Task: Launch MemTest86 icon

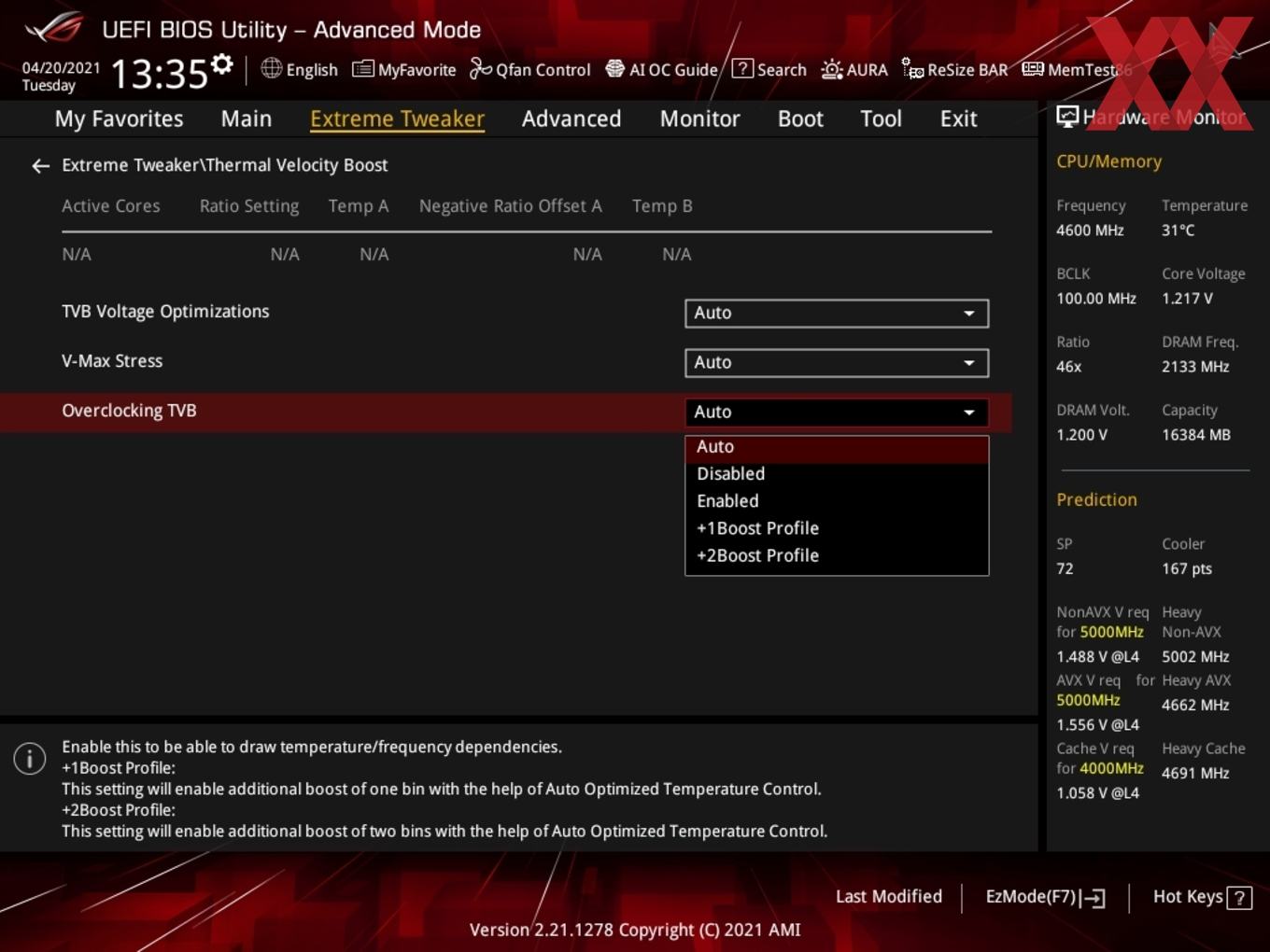Action: 1033,69
